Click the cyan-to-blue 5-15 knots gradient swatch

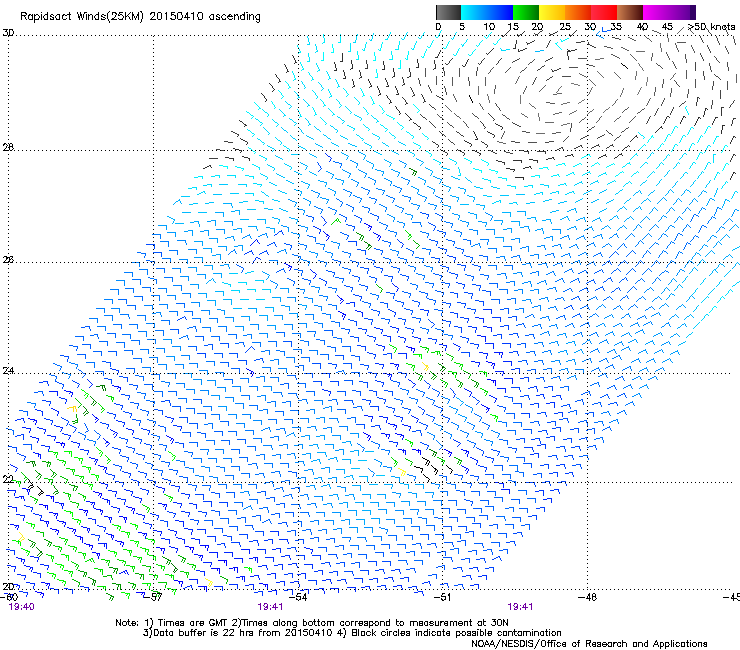click(x=487, y=12)
